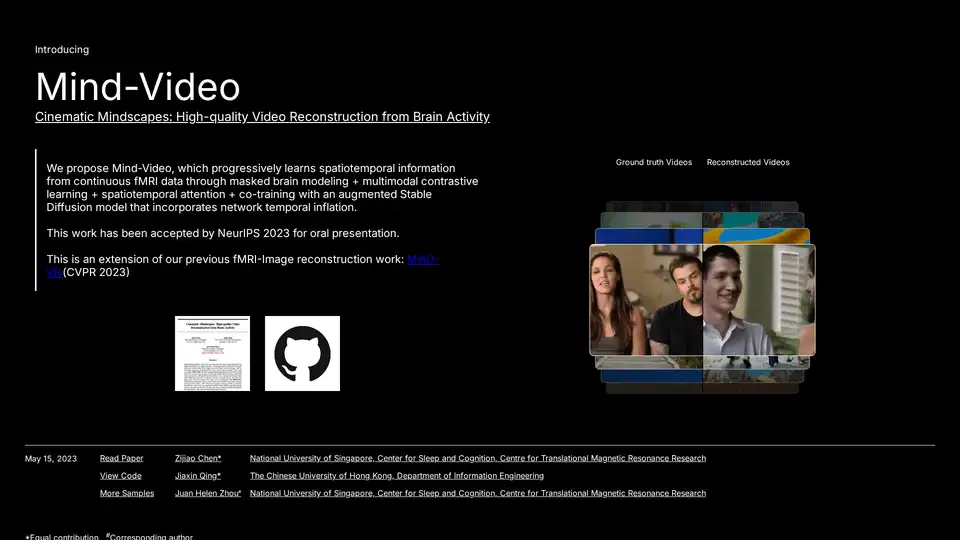This screenshot has width=960, height=540.
Task: Open the GitHub repository icon
Action: click(302, 353)
